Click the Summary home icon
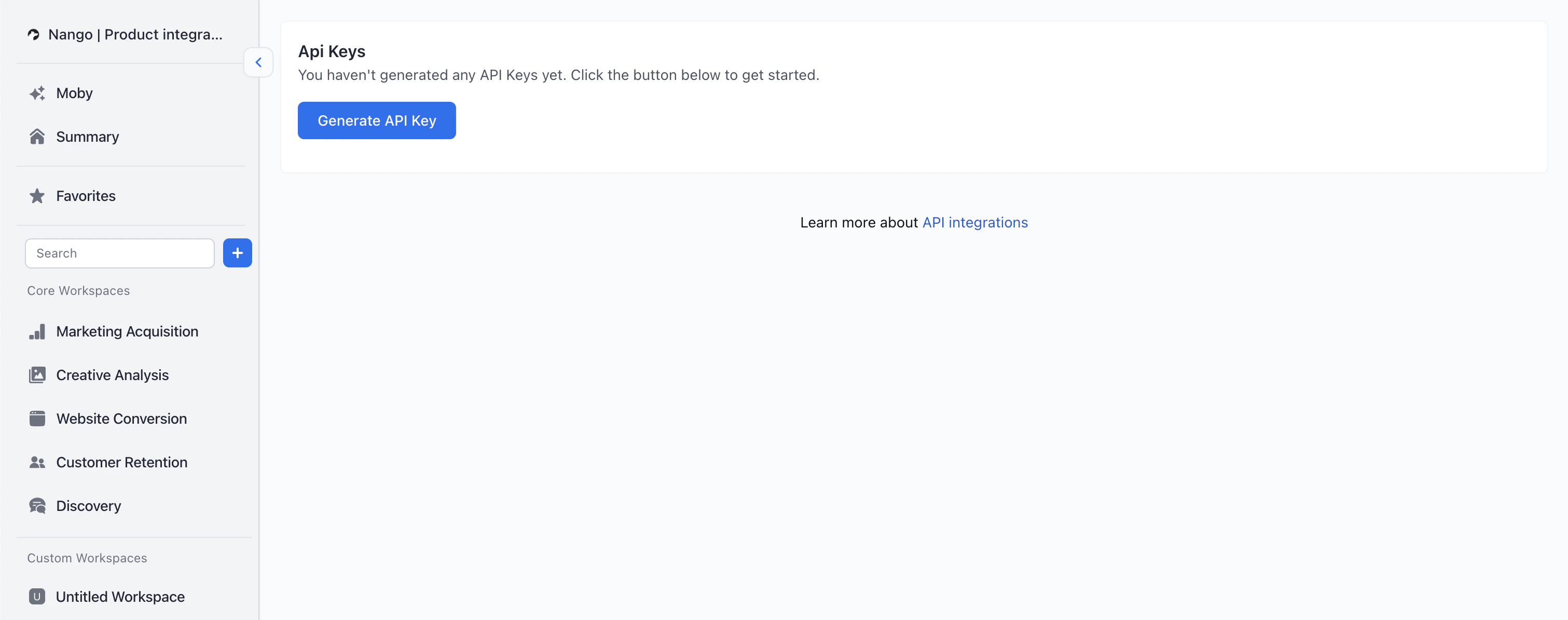This screenshot has height=620, width=1568. coord(37,137)
